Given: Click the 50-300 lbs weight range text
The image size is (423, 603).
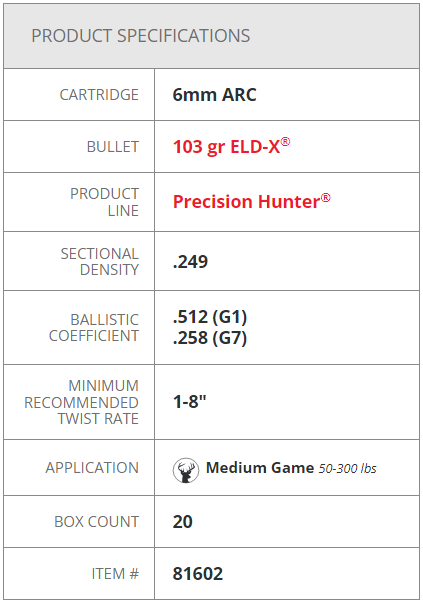Looking at the screenshot, I should pos(348,468).
